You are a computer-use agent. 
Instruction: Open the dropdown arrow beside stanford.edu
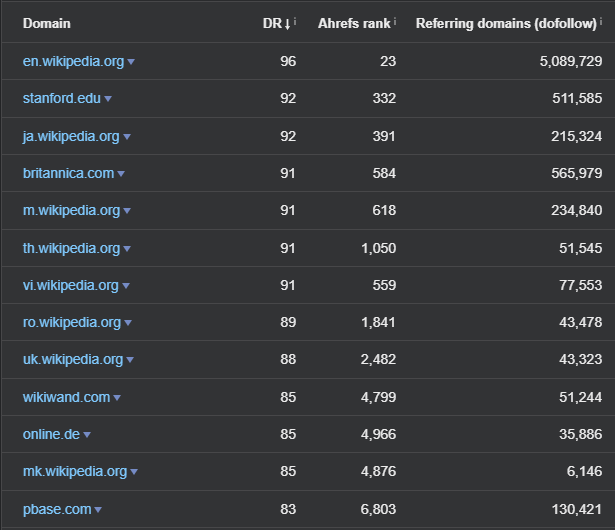108,99
